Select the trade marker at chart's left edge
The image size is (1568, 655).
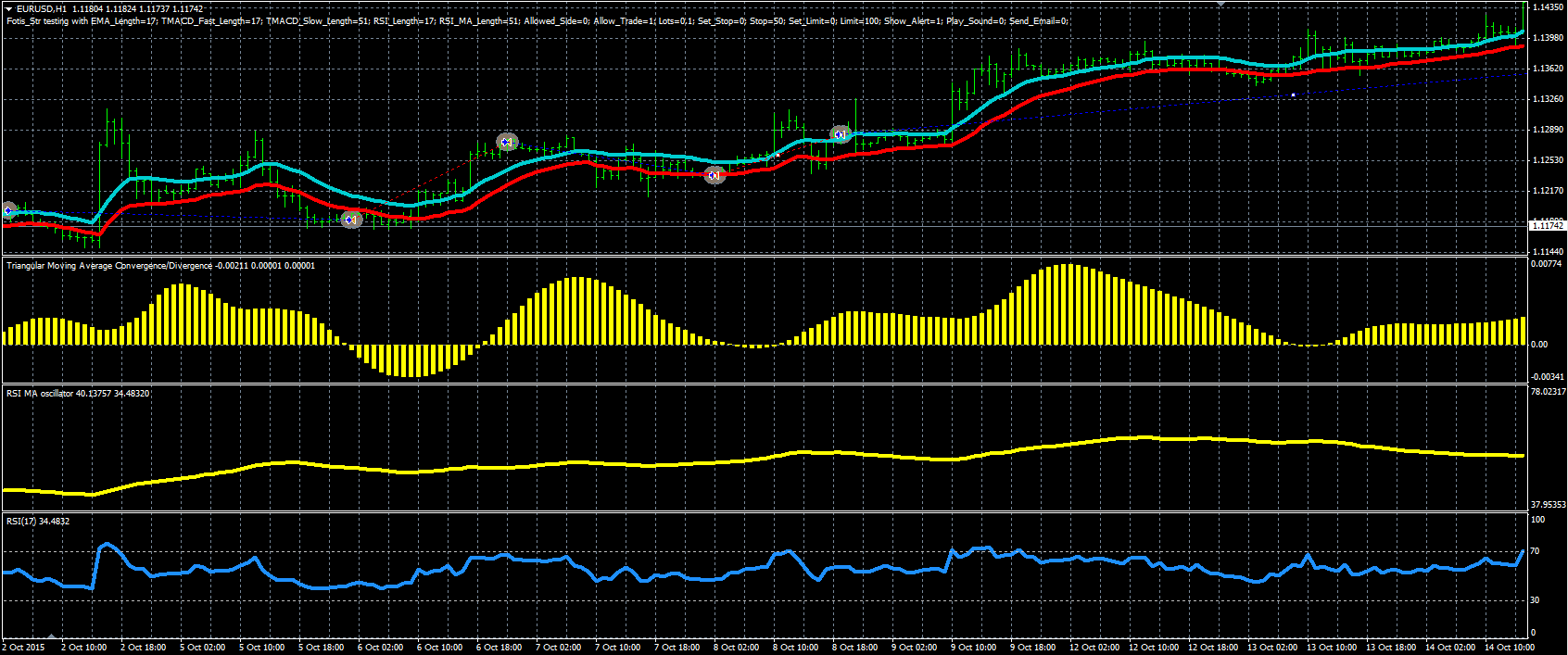tap(7, 211)
